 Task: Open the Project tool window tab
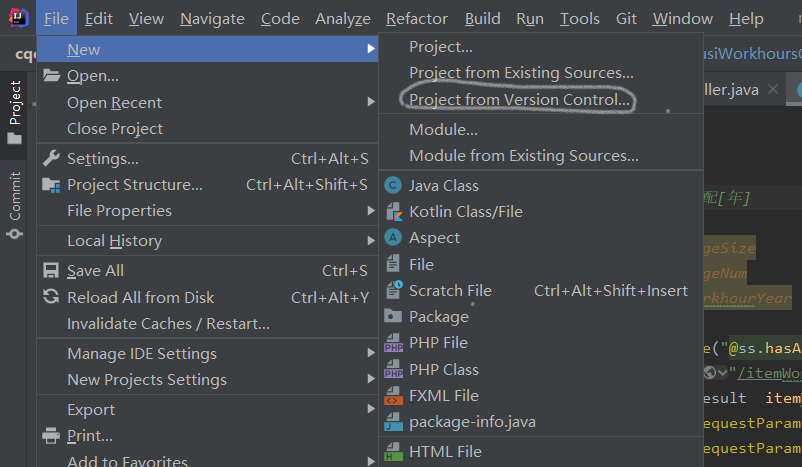pyautogui.click(x=14, y=111)
